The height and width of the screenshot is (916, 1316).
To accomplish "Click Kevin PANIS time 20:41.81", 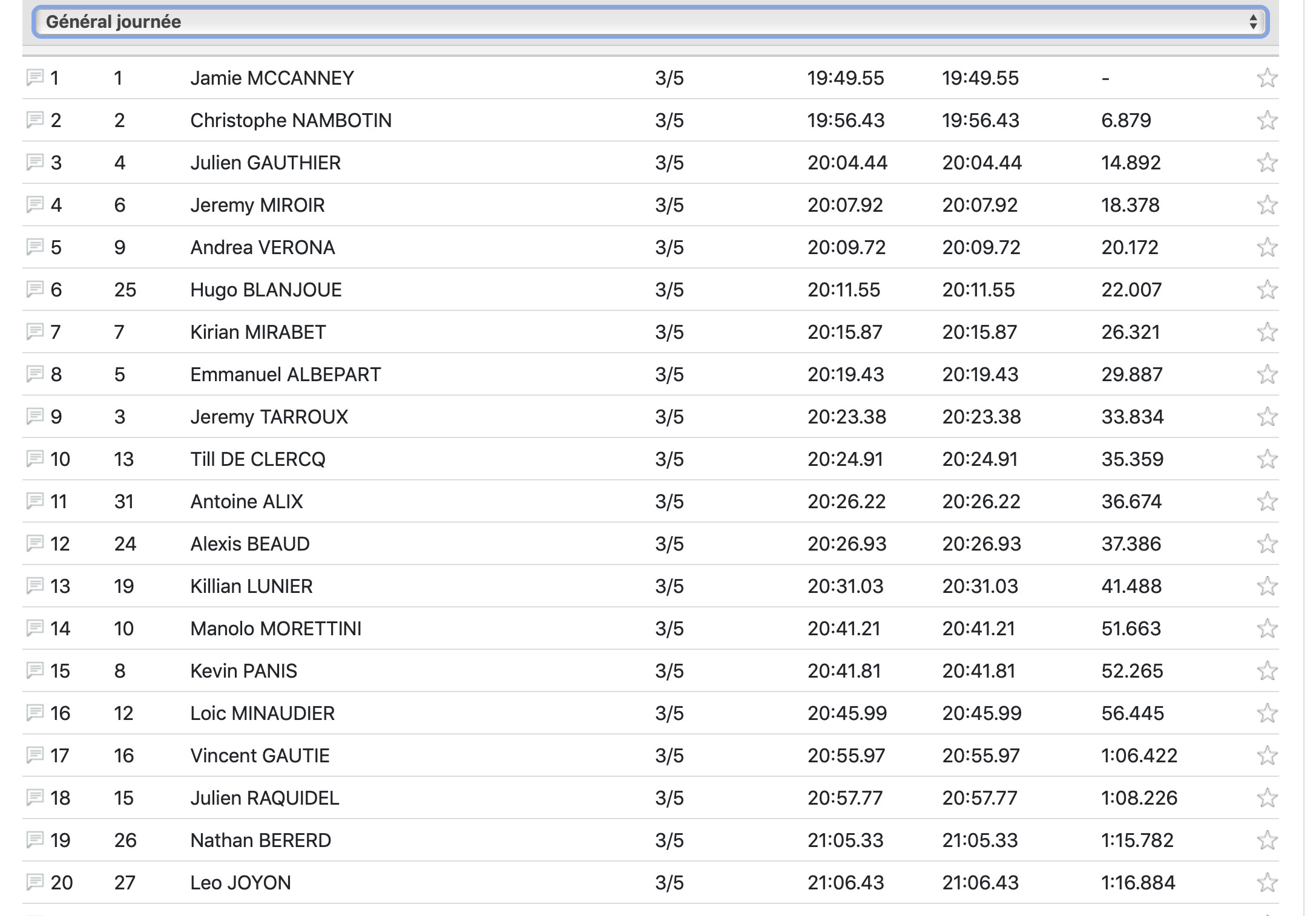I will (x=844, y=671).
